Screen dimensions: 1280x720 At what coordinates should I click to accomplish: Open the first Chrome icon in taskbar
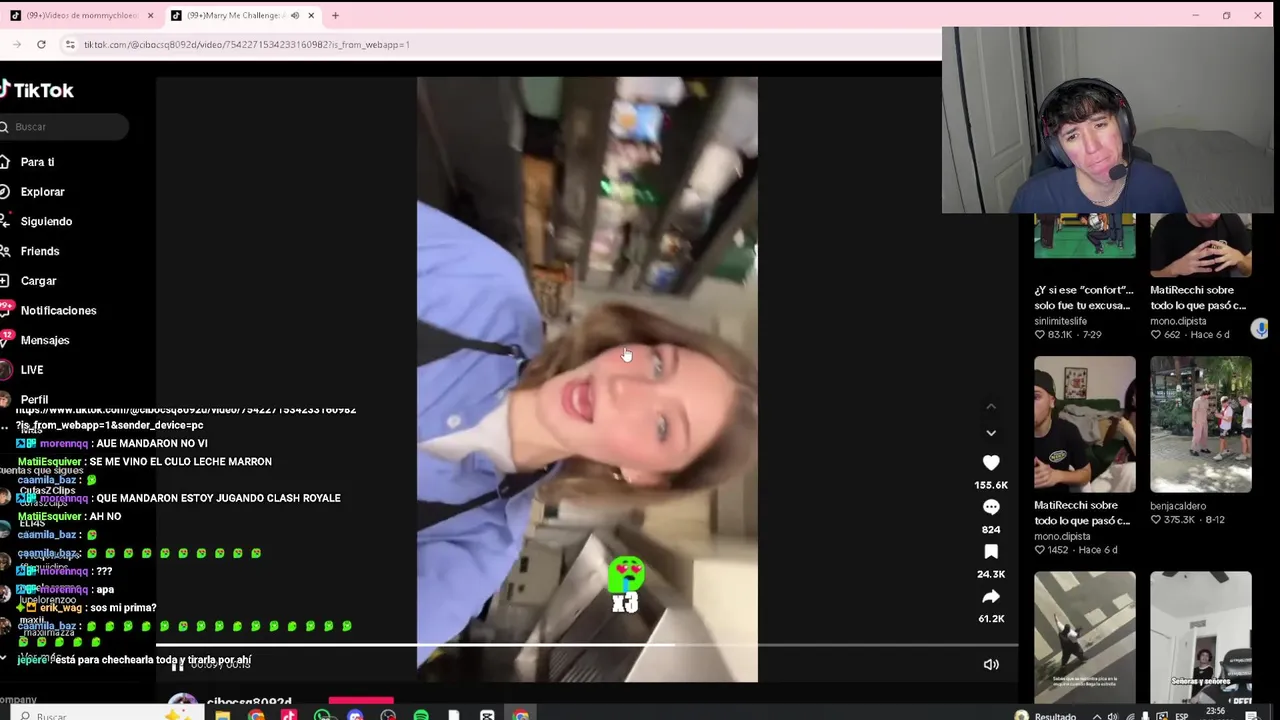pyautogui.click(x=256, y=715)
